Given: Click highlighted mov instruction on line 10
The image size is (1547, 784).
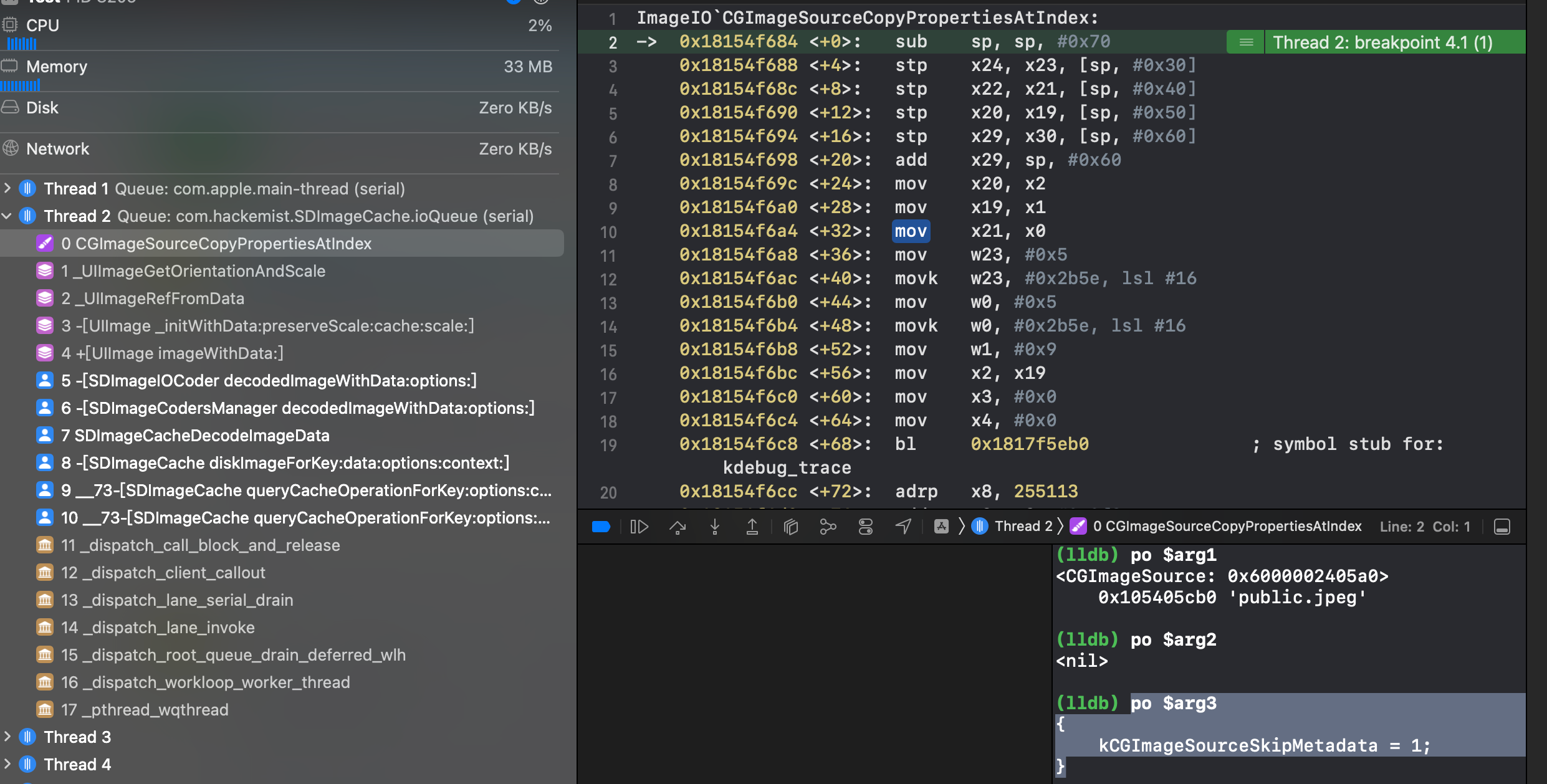Looking at the screenshot, I should 911,231.
